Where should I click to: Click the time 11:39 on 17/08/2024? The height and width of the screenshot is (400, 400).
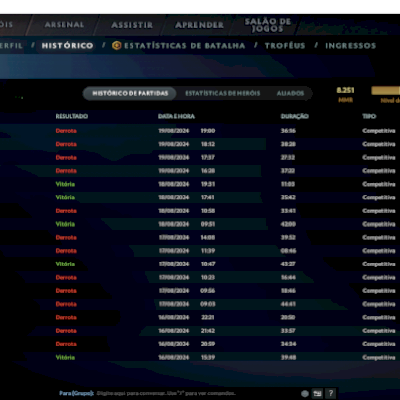click(x=208, y=251)
